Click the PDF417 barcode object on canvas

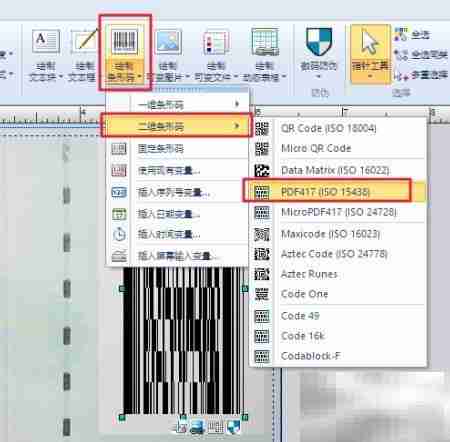coord(182,341)
